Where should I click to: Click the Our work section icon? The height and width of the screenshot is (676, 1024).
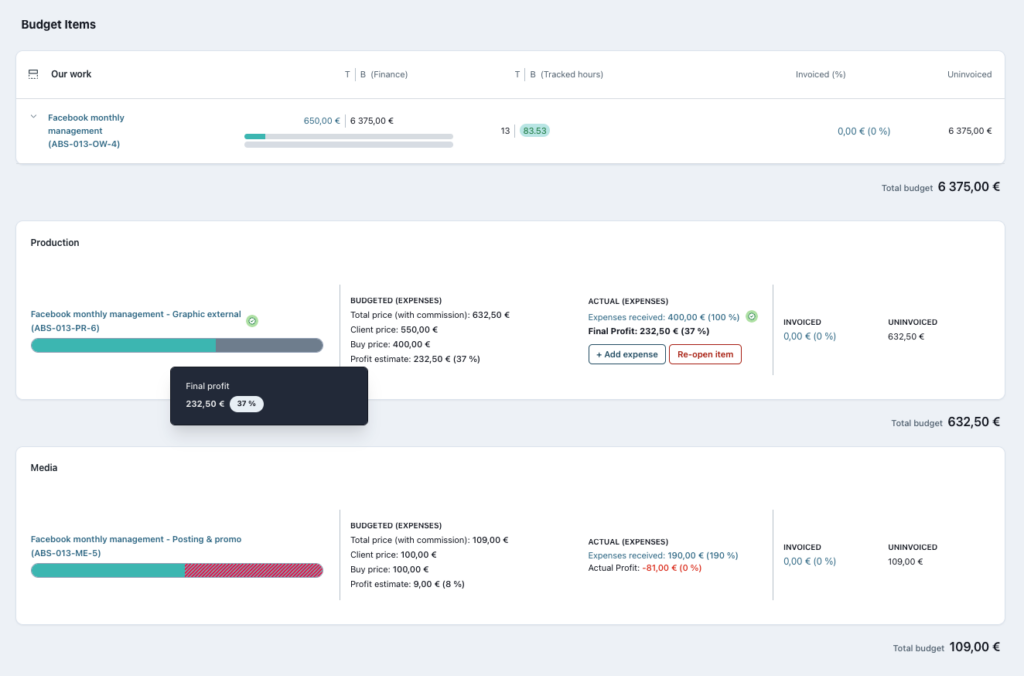[x=33, y=74]
